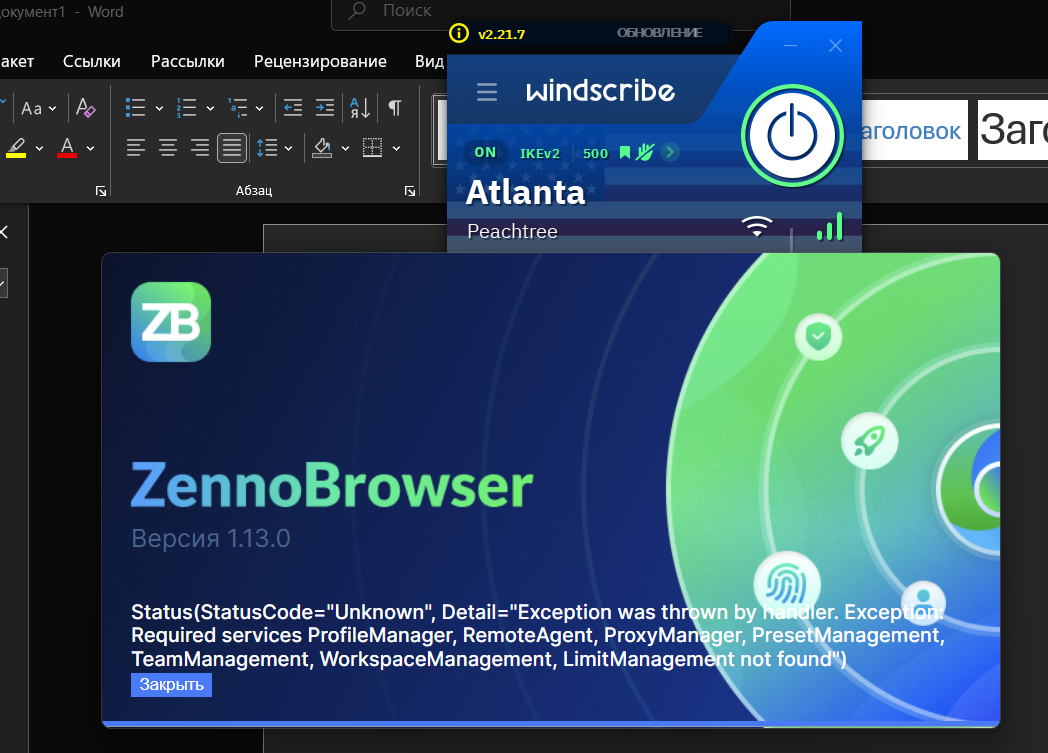Click the borders icon in Word
Viewport: 1048px width, 753px height.
[x=372, y=148]
